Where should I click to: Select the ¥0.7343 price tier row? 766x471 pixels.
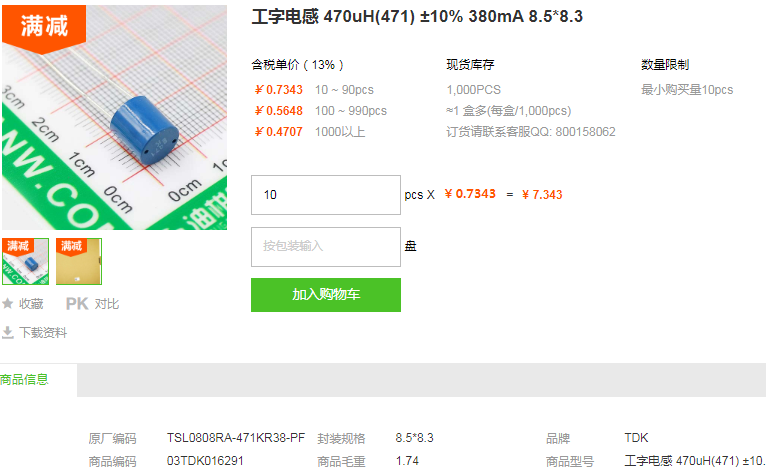tap(314, 90)
